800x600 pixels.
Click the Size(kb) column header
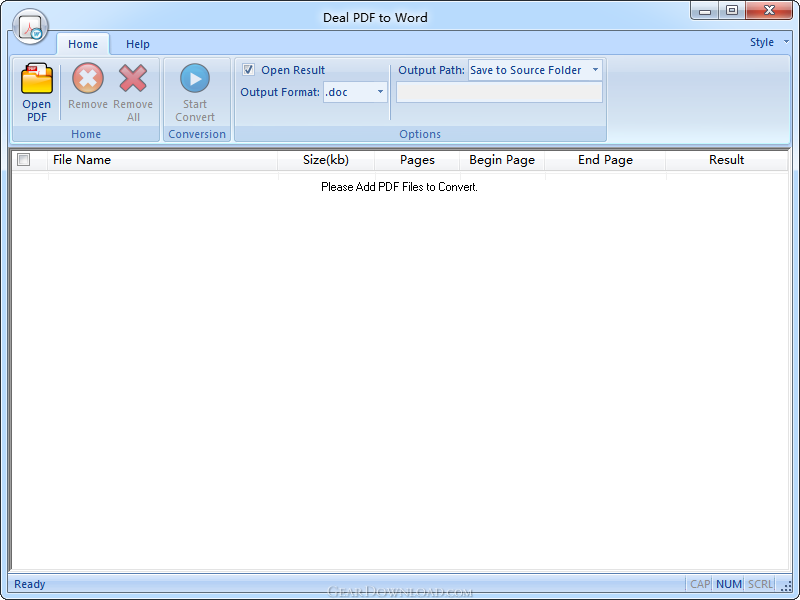coord(326,160)
